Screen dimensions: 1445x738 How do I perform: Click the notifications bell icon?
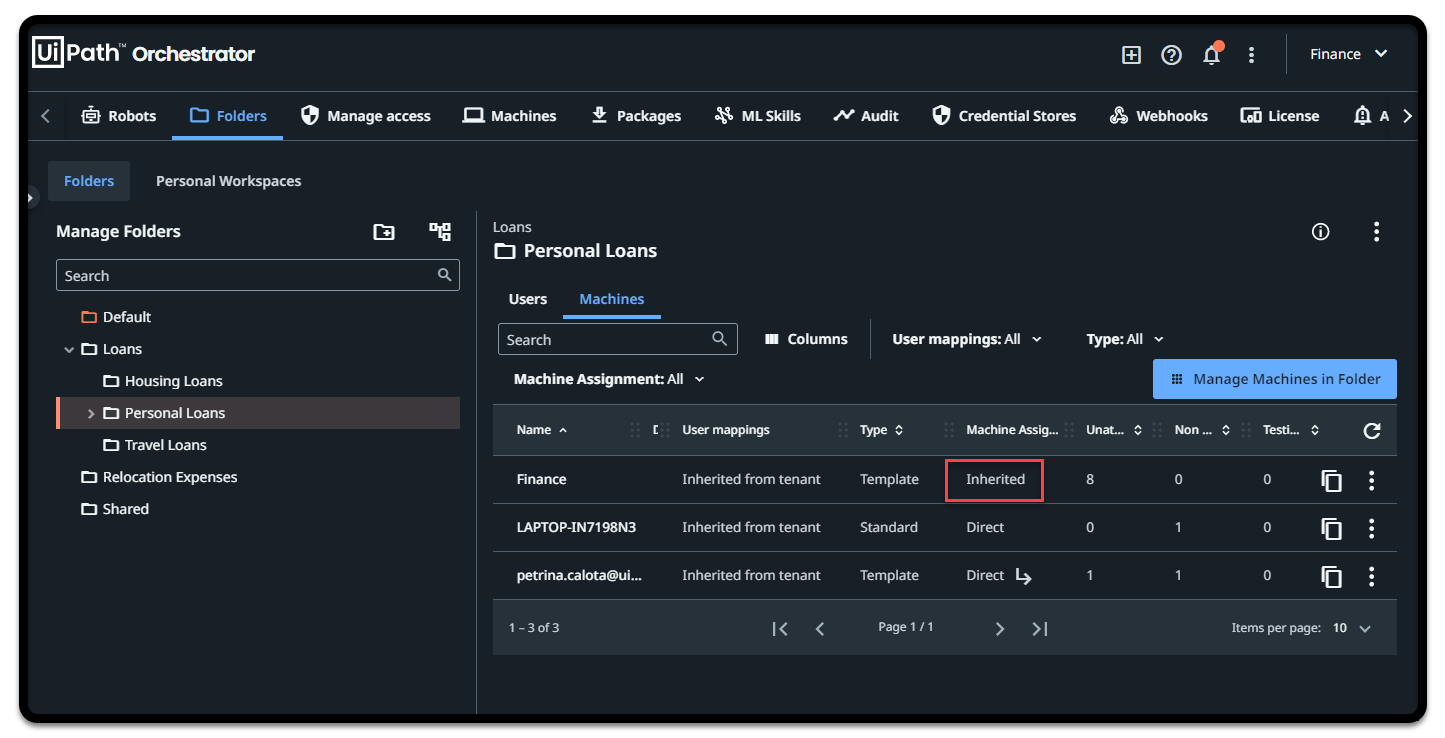coord(1211,55)
